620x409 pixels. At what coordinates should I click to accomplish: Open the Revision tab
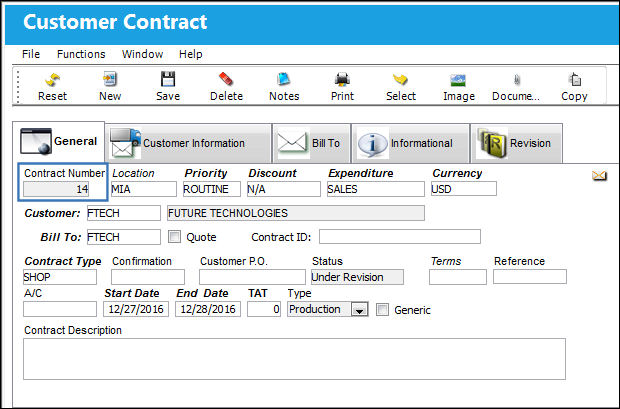click(x=516, y=143)
